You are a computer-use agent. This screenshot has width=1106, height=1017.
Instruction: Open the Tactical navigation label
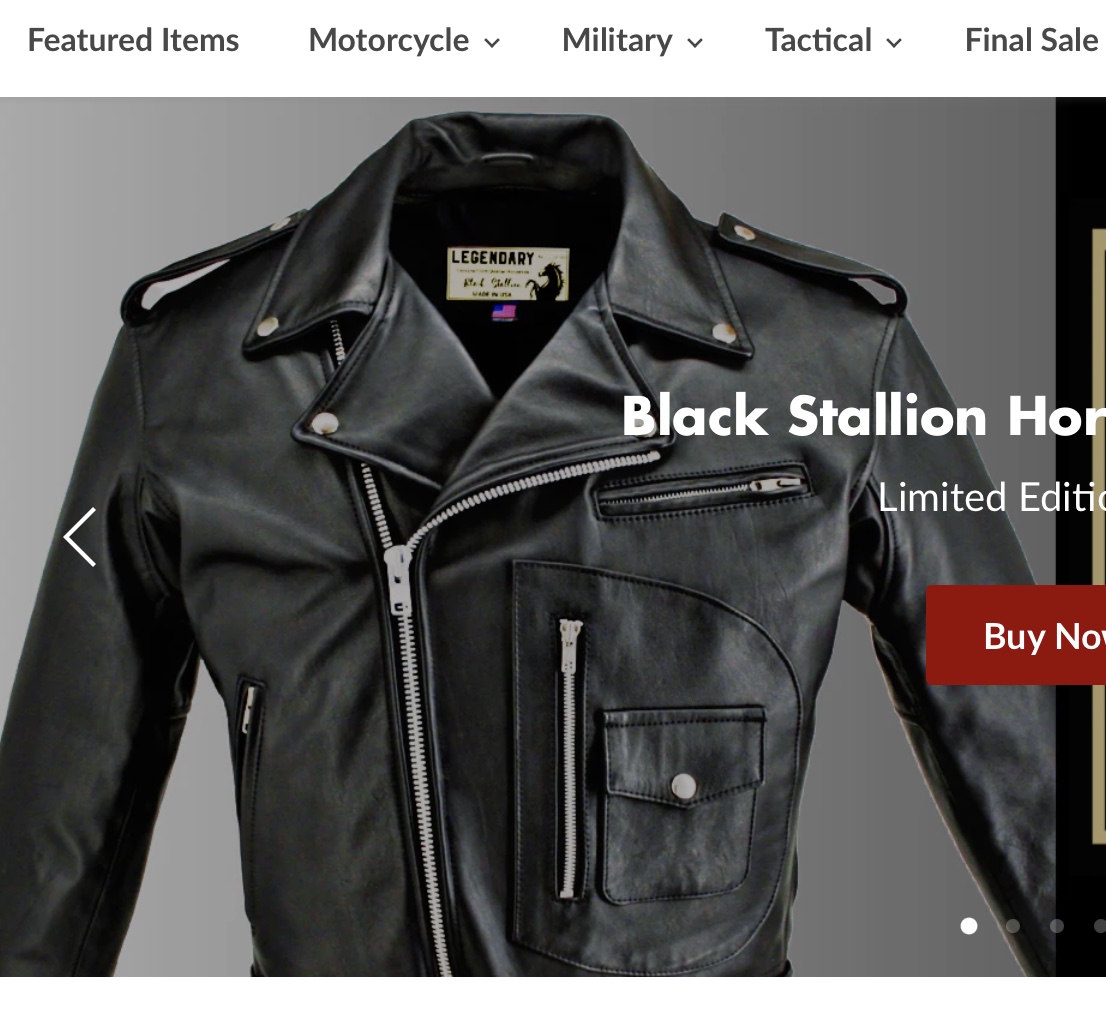[x=818, y=40]
